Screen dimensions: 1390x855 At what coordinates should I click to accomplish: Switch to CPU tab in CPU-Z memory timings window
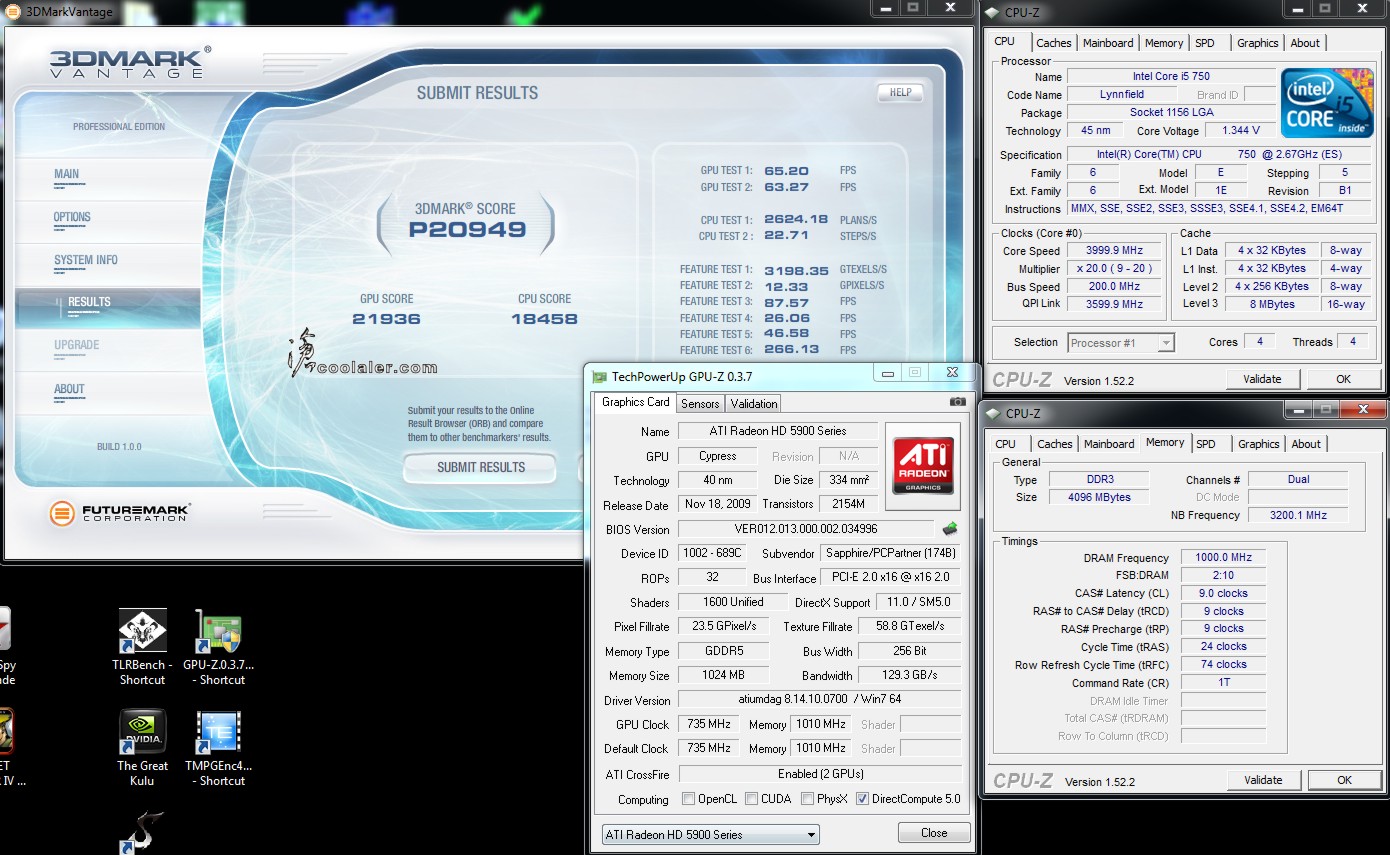[x=1006, y=444]
